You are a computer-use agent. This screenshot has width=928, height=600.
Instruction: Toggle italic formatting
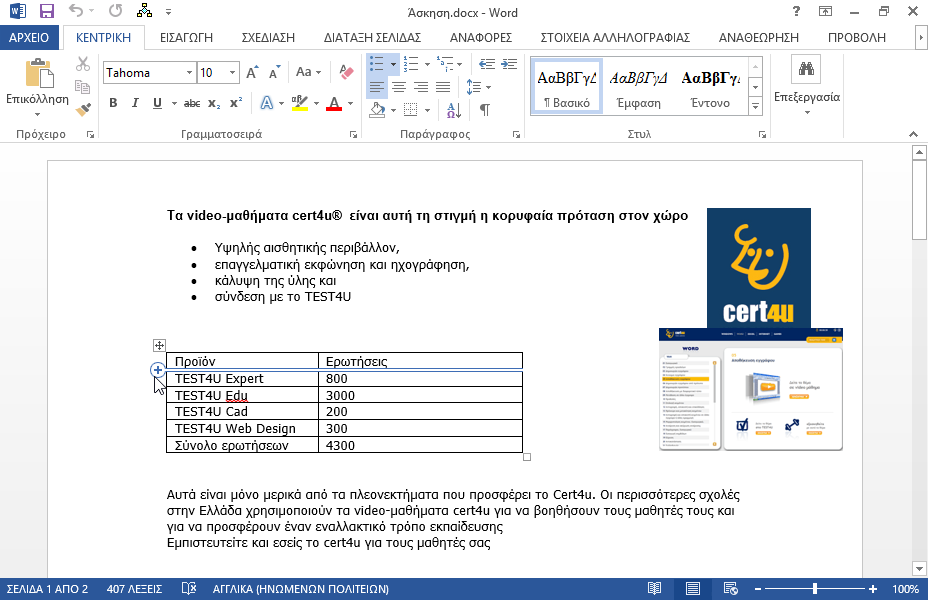(x=135, y=103)
